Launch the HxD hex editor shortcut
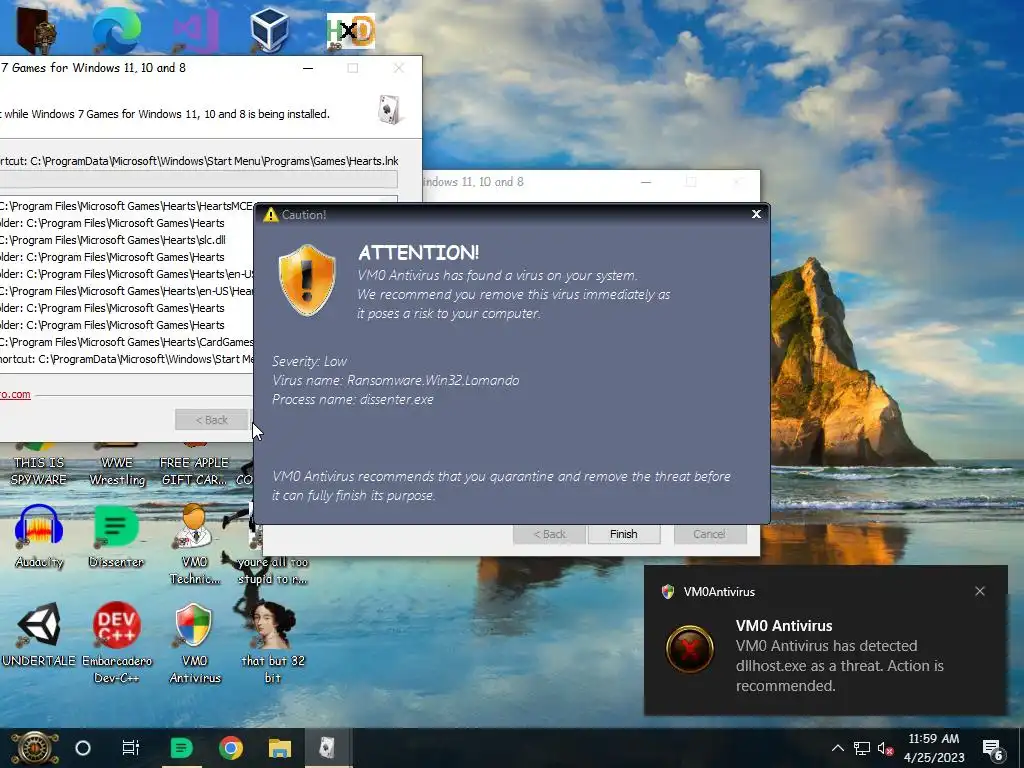Image resolution: width=1024 pixels, height=768 pixels. [x=351, y=31]
